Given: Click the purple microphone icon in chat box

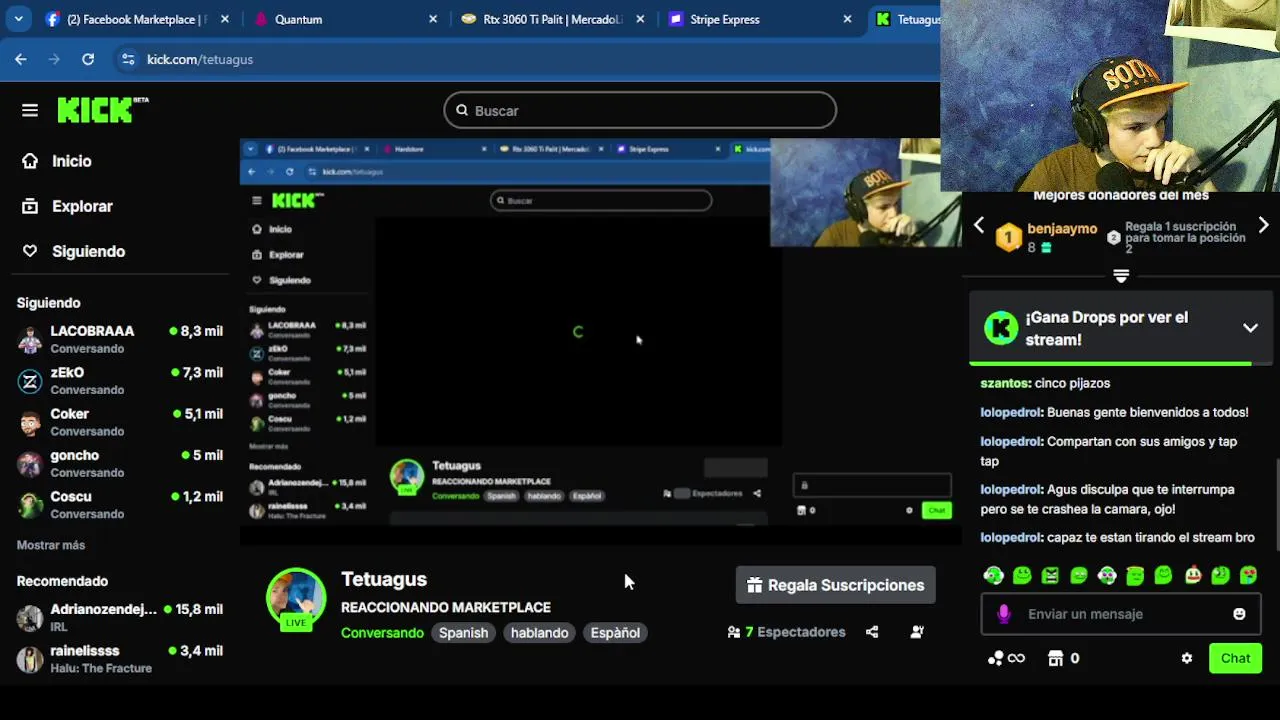Looking at the screenshot, I should [1004, 614].
